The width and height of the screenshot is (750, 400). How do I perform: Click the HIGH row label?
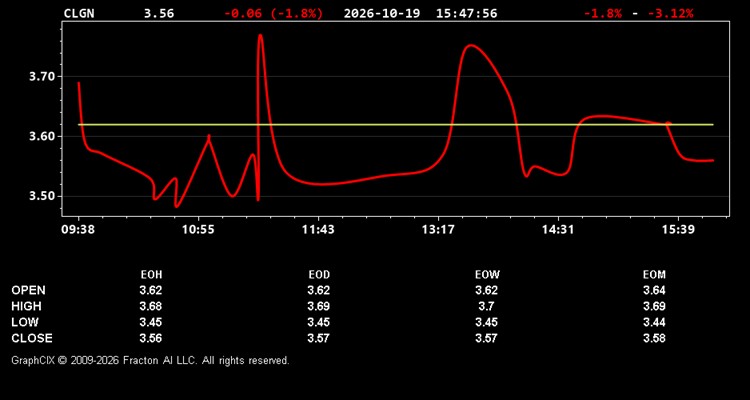(26, 306)
